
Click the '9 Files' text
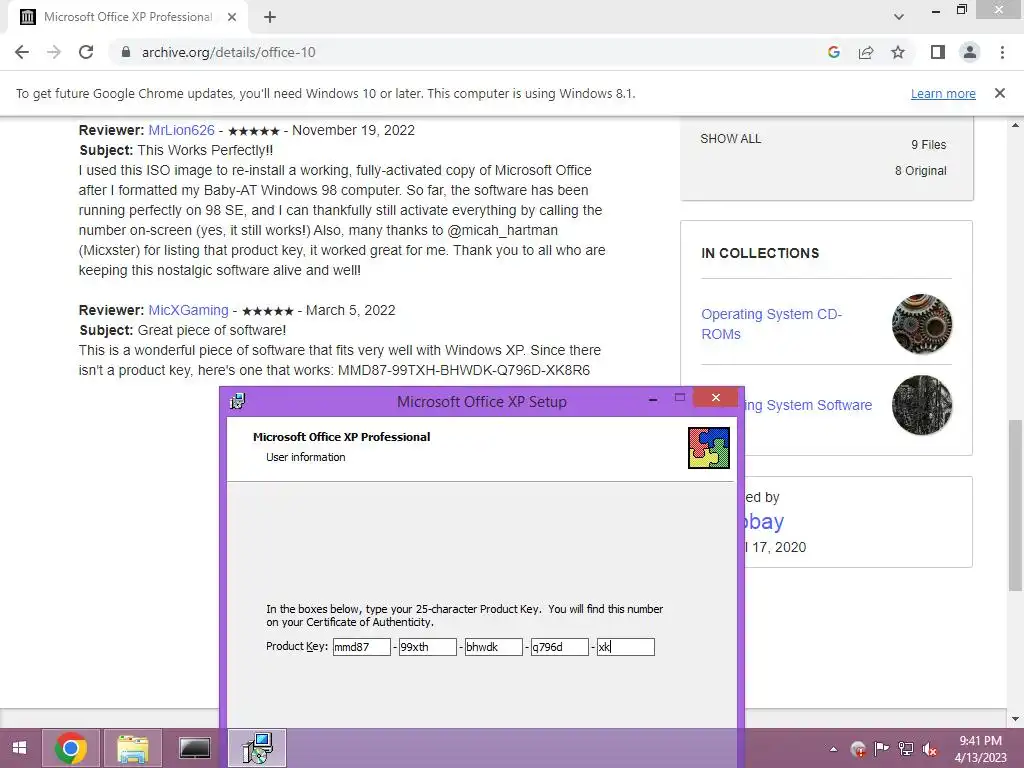click(x=929, y=145)
